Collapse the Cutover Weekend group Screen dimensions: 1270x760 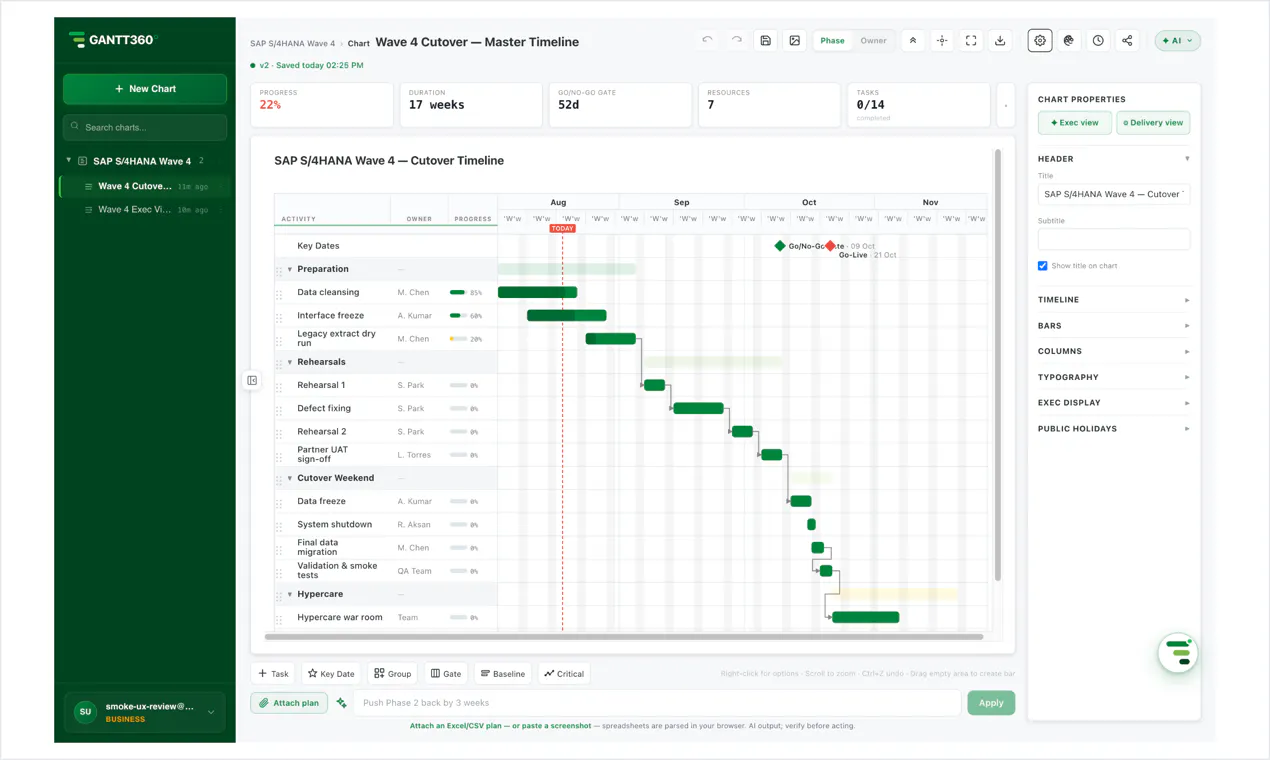point(290,478)
